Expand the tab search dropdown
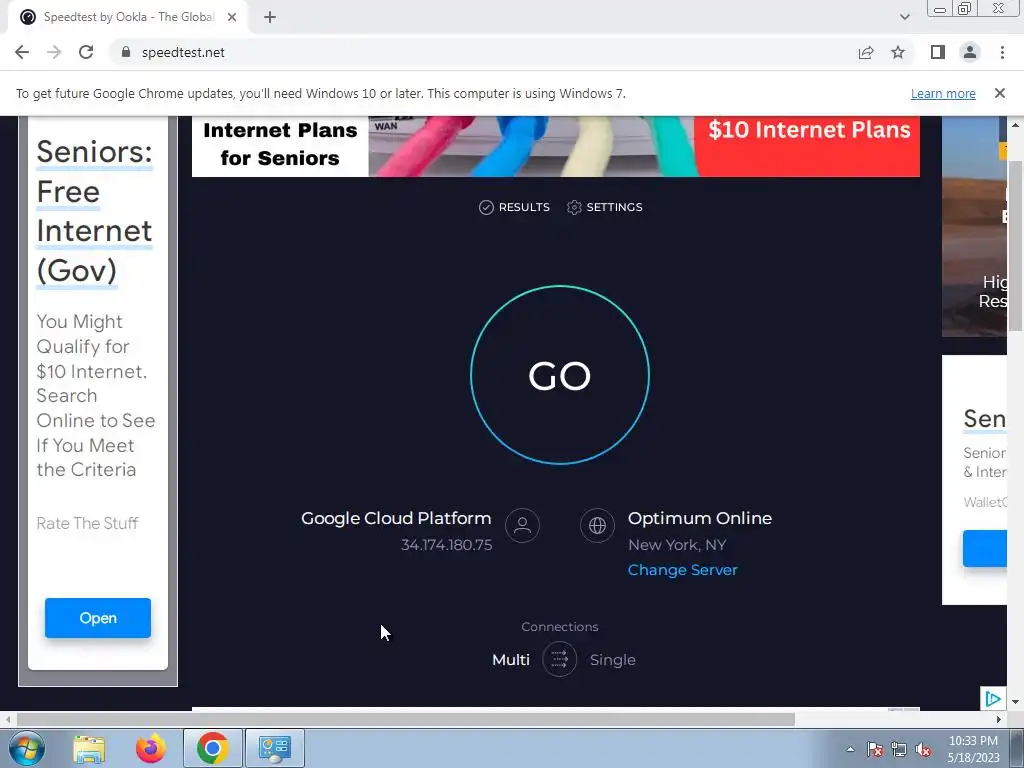This screenshot has height=768, width=1024. [x=904, y=18]
